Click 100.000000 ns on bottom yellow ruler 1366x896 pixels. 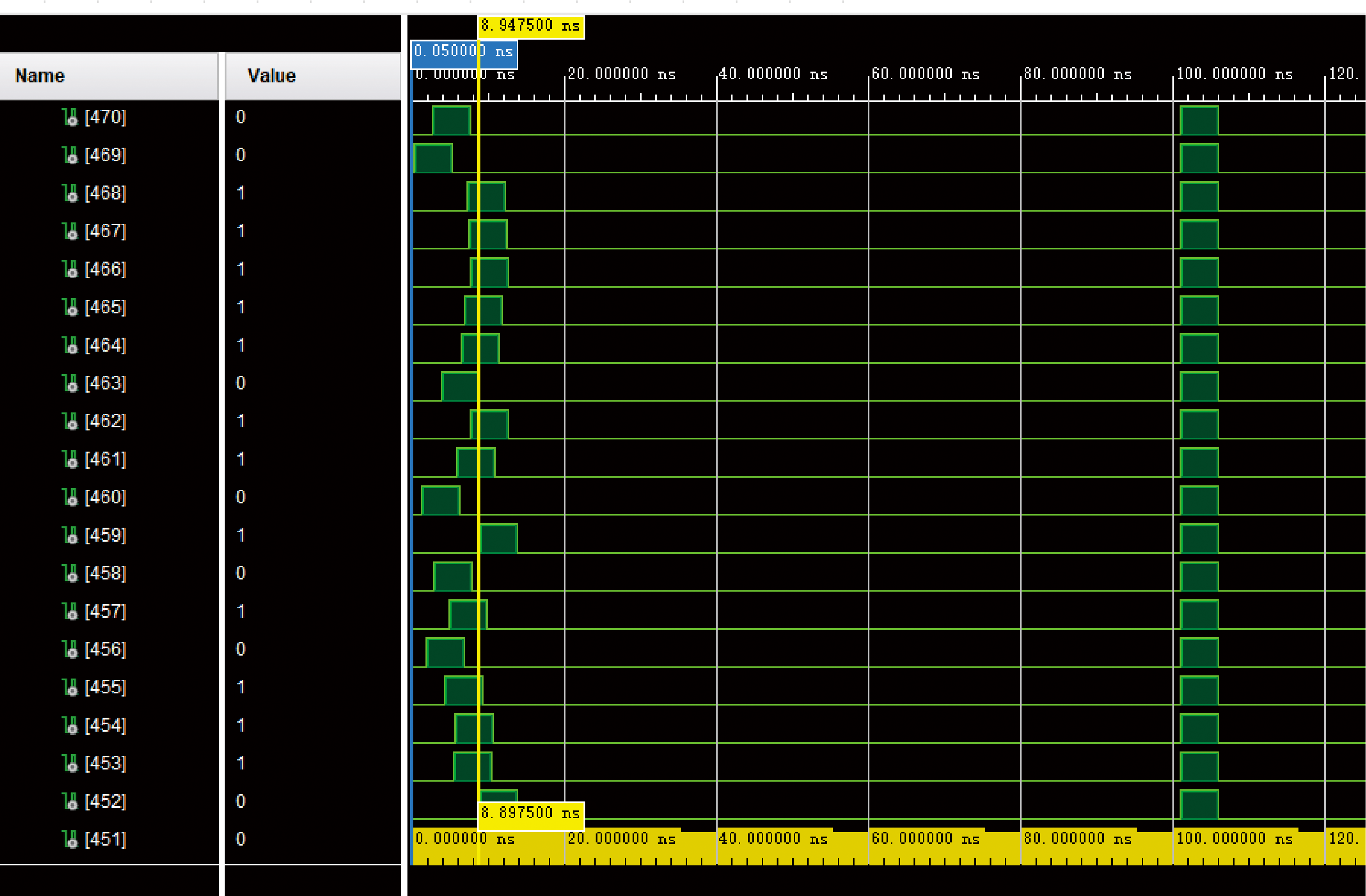click(1235, 839)
